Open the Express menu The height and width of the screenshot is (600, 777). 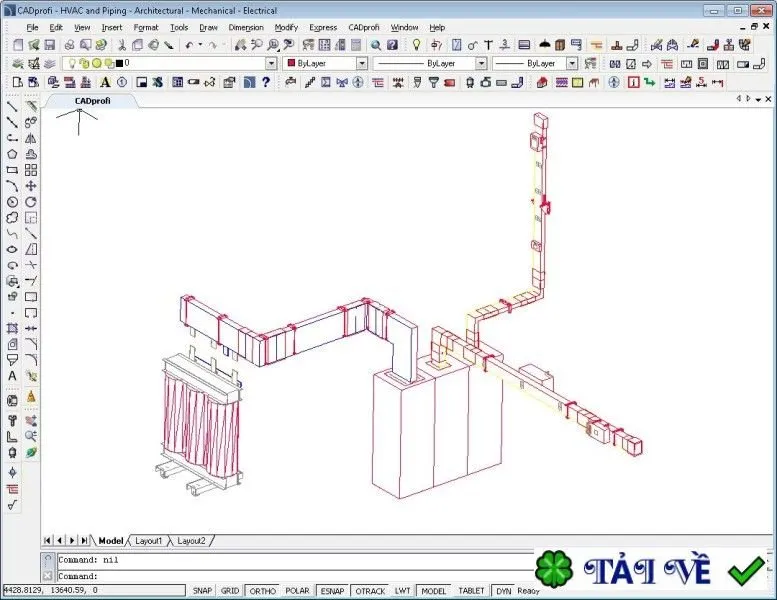323,27
